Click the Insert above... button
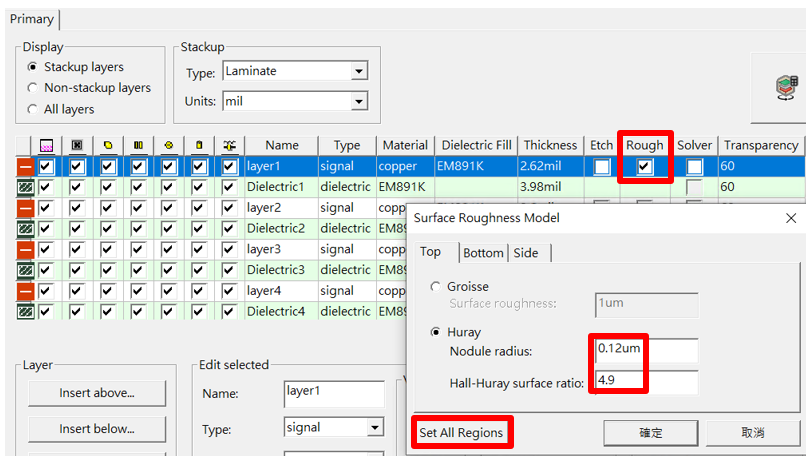The image size is (806, 456). (x=97, y=393)
